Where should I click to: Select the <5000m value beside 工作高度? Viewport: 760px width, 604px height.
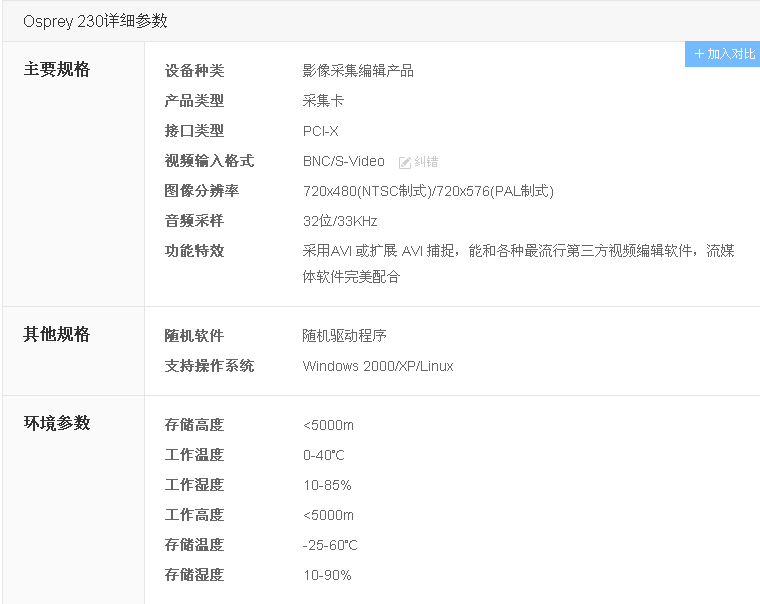328,516
